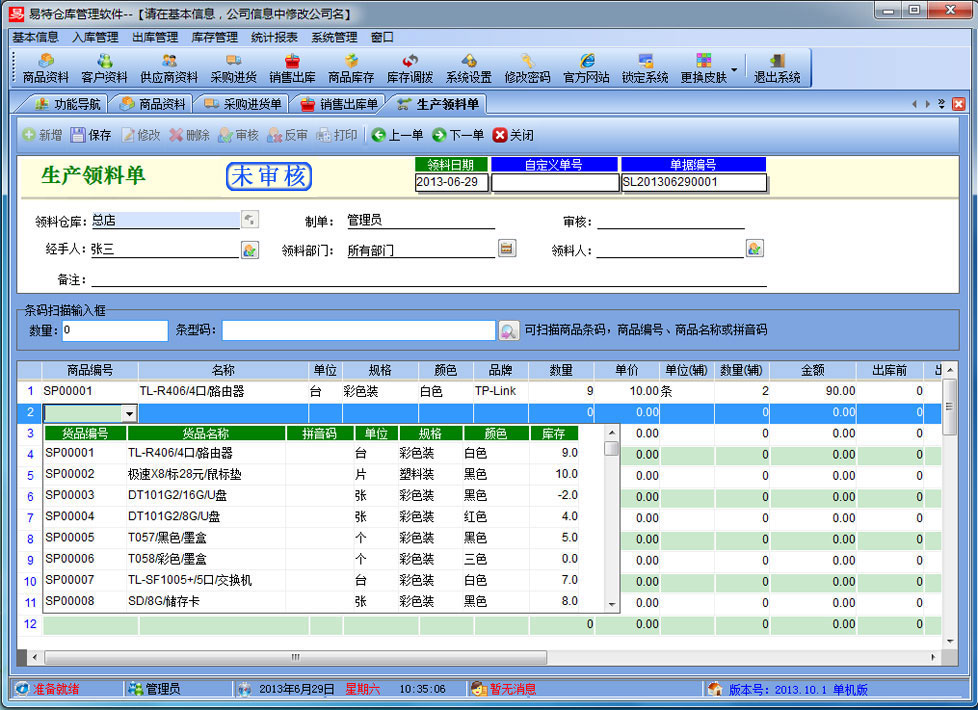978x710 pixels.
Task: Open the 入库管理 menu
Action: coord(95,37)
